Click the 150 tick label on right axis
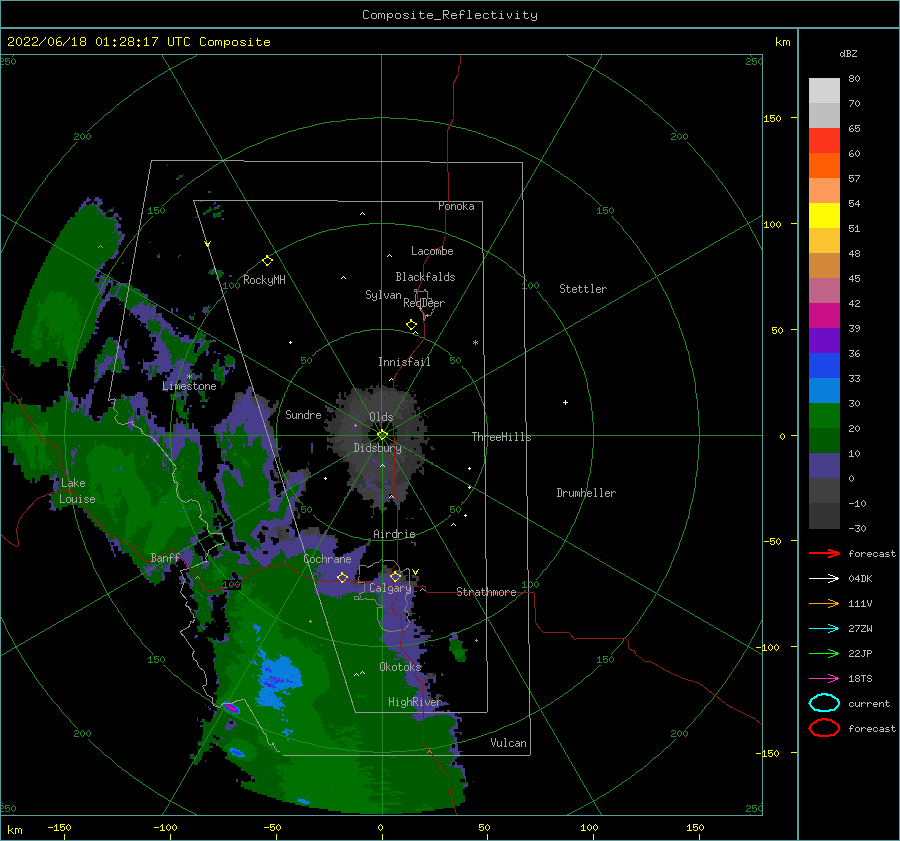Image resolution: width=900 pixels, height=841 pixels. pyautogui.click(x=773, y=118)
